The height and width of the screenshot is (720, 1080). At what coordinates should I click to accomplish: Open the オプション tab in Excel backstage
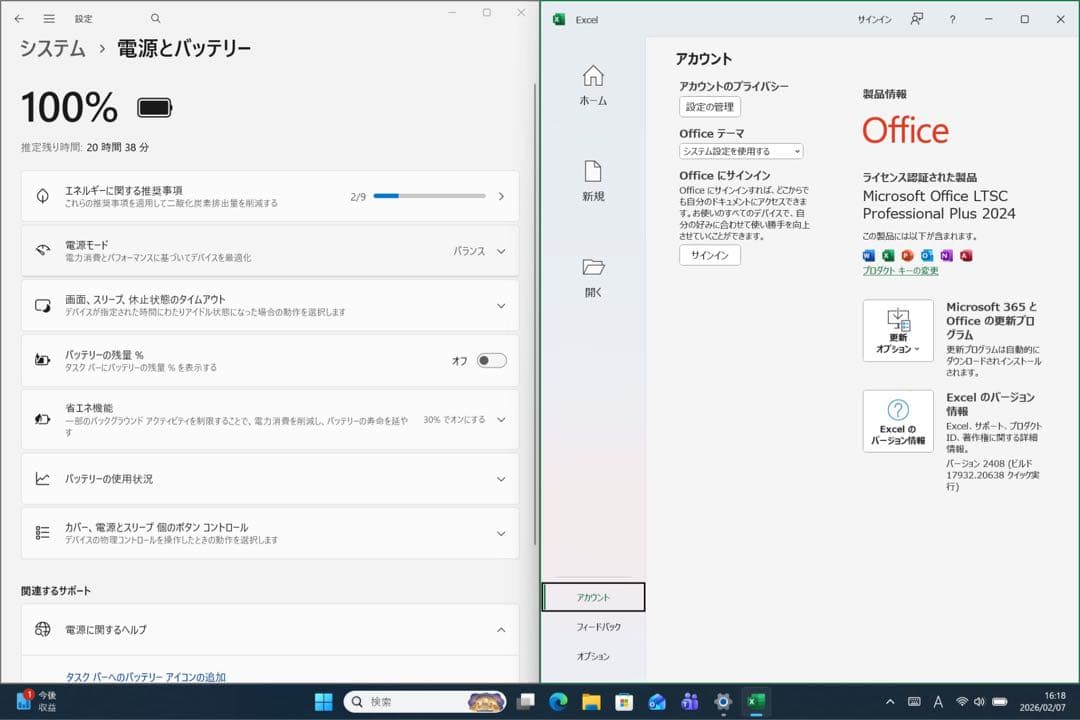(592, 656)
